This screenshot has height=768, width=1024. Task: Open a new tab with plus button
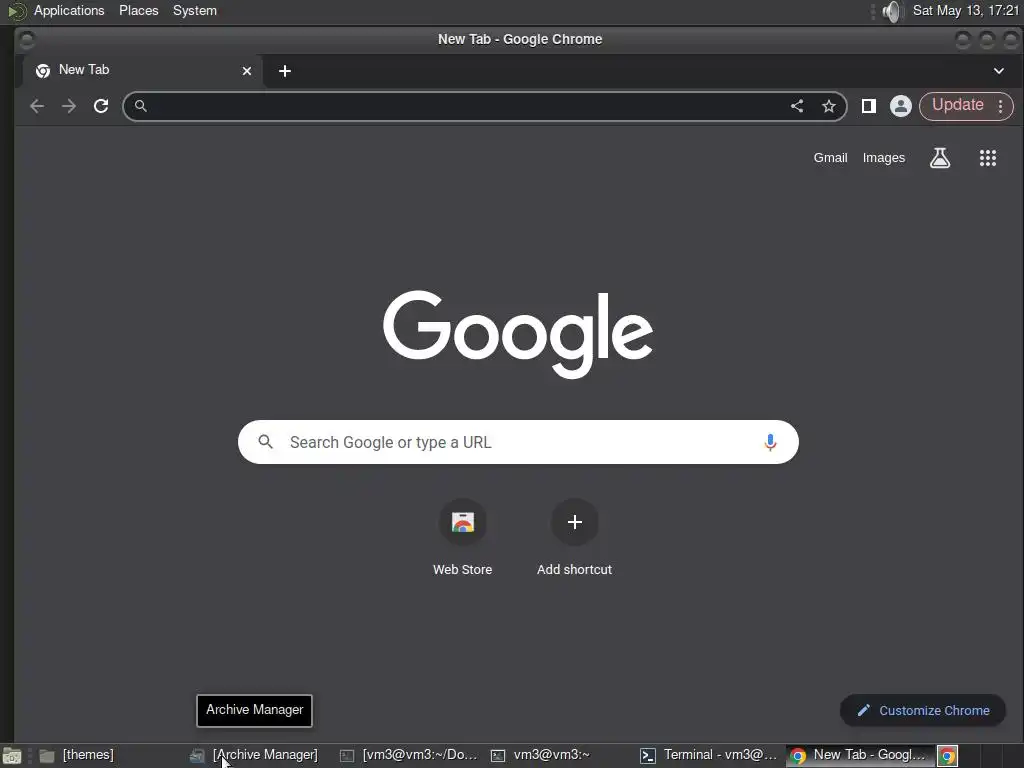point(285,71)
